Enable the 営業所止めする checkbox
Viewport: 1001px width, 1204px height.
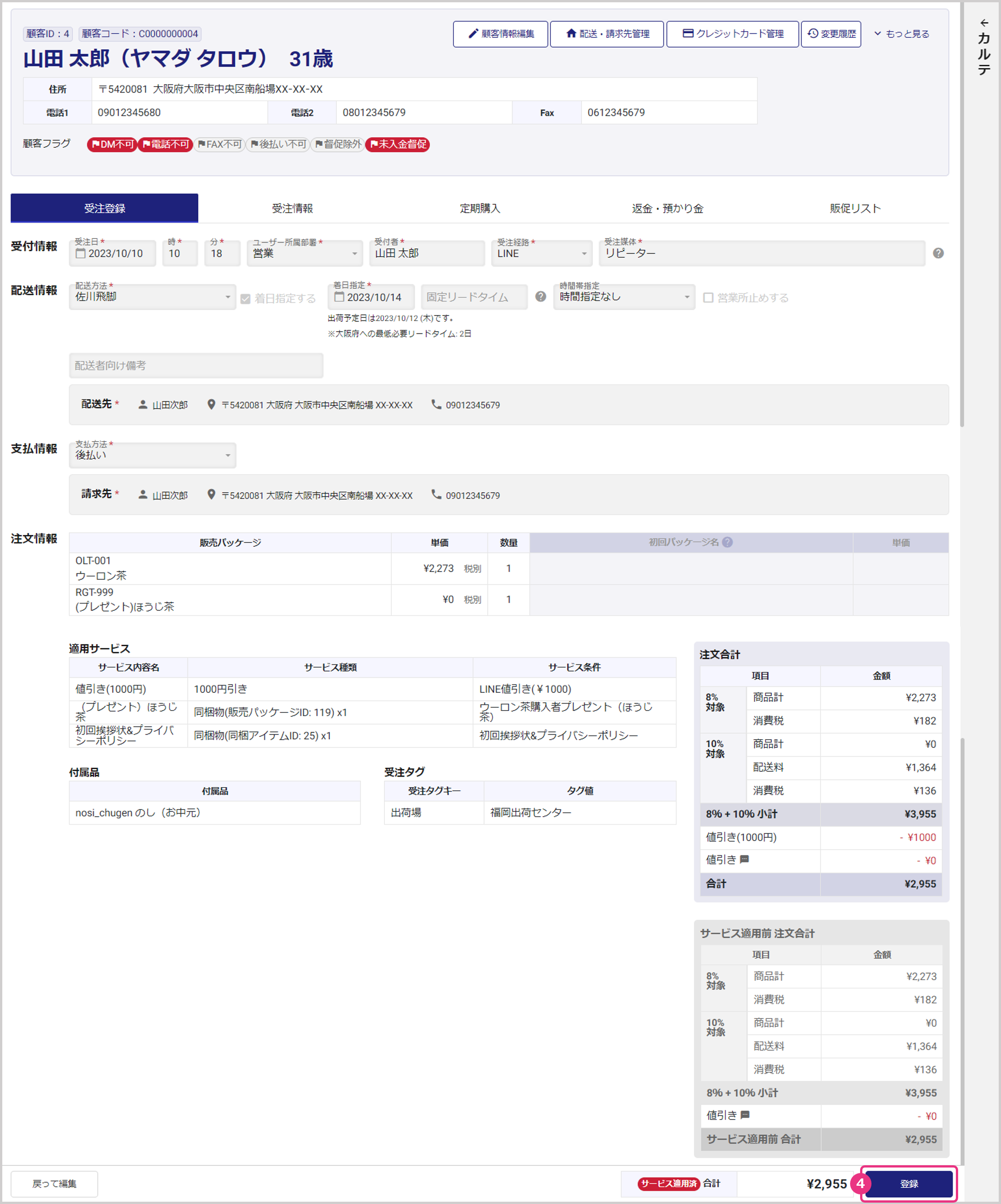(709, 298)
